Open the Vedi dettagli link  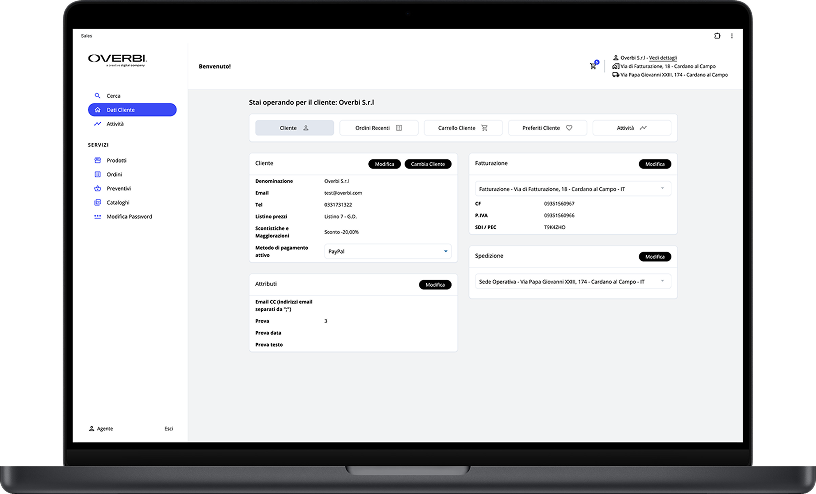[663, 58]
